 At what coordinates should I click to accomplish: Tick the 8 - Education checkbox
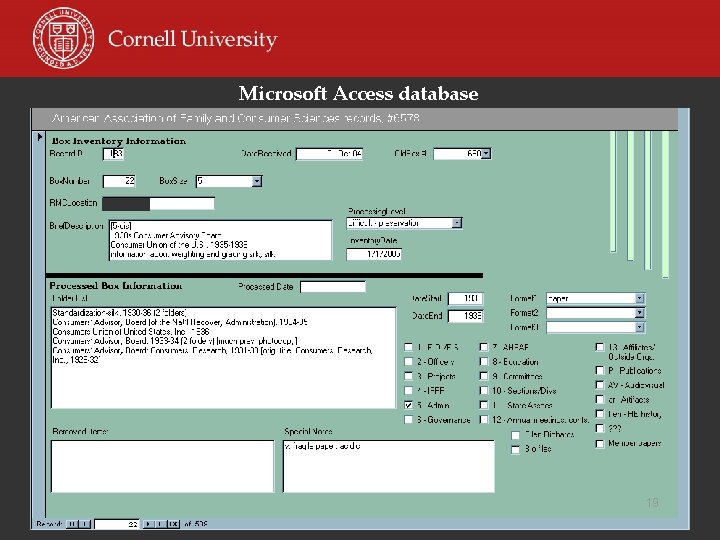tap(484, 361)
